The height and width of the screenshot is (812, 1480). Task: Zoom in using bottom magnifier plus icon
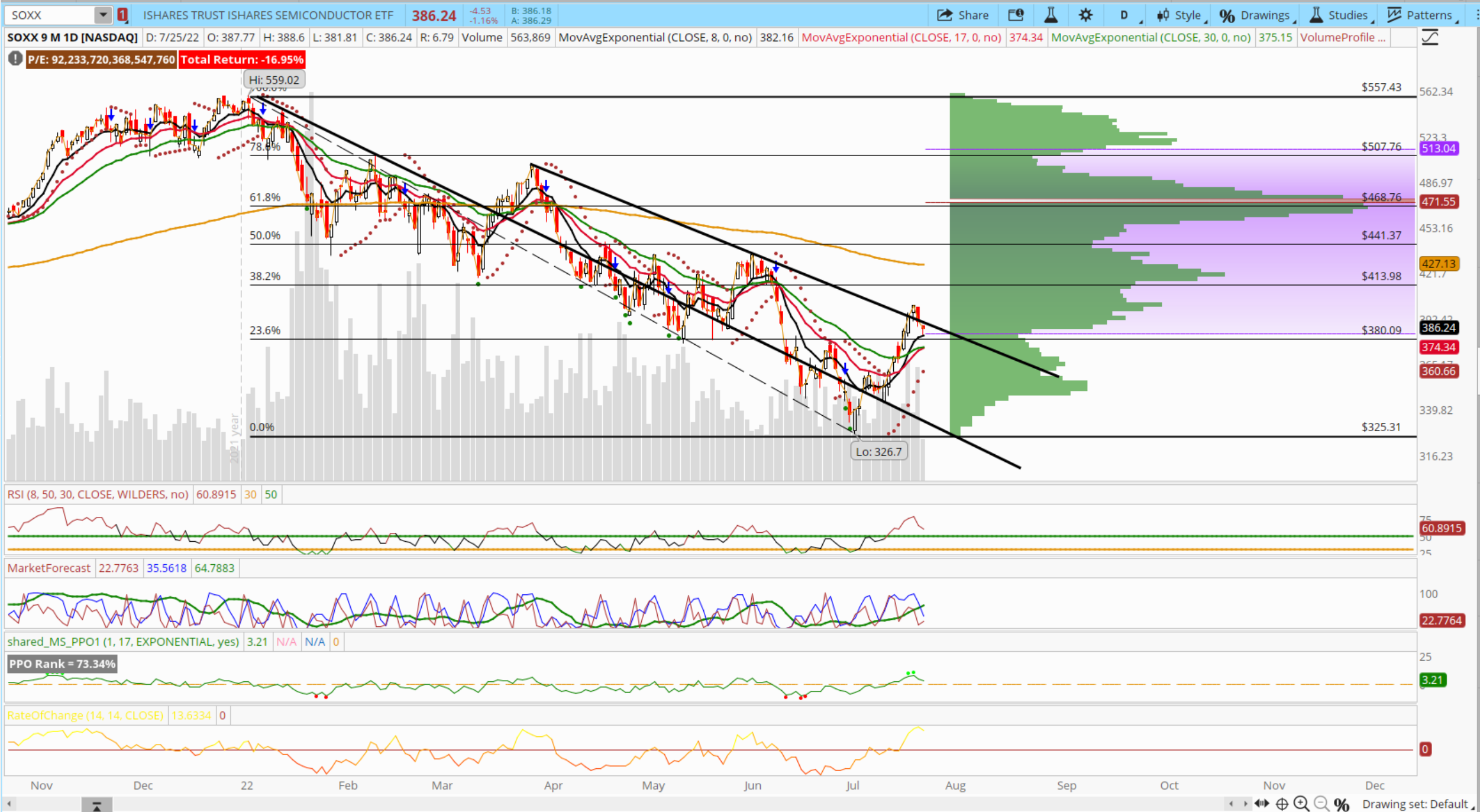tap(1301, 804)
